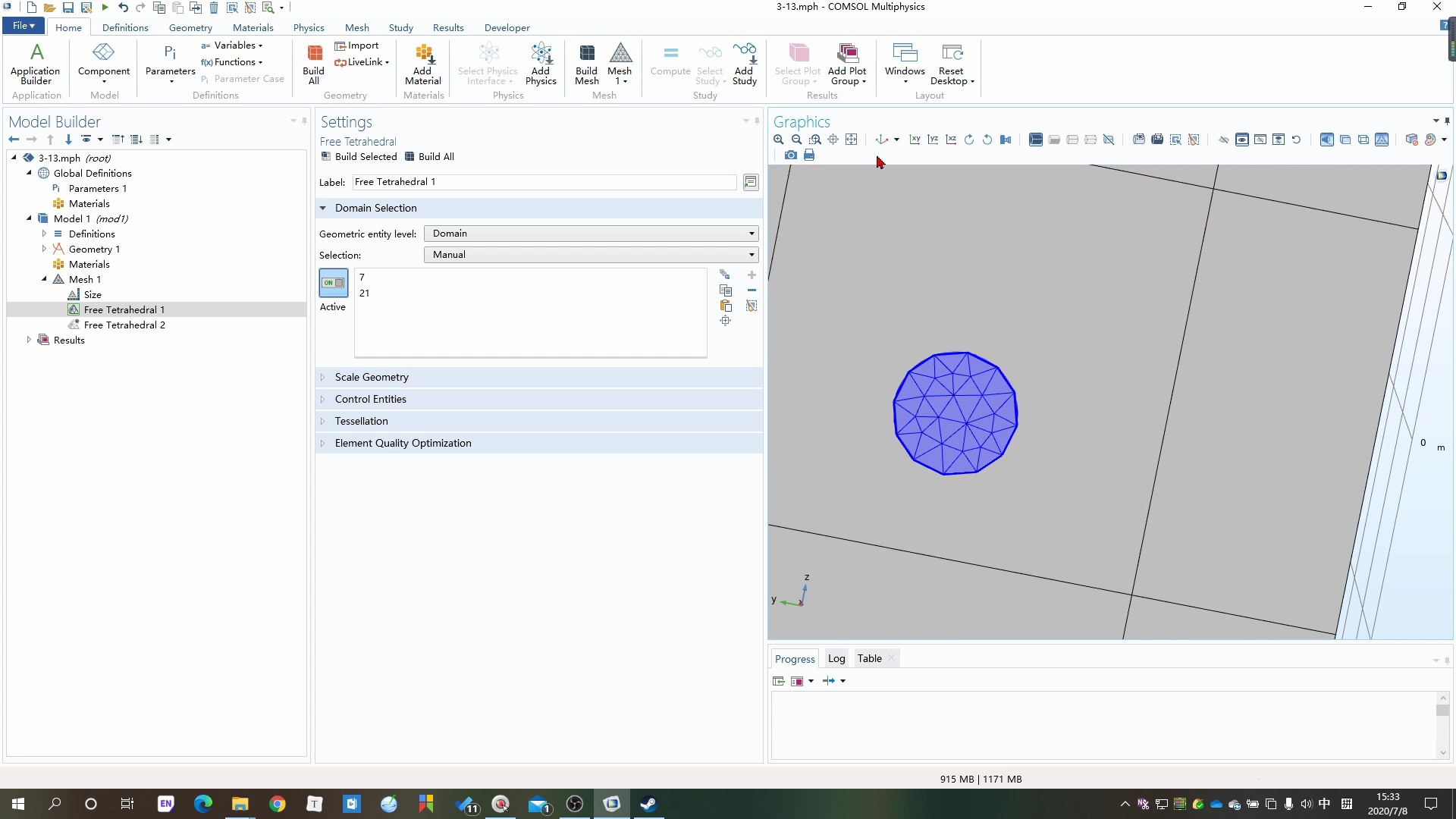Click Zoom Extents in Graphics toolbar
Viewport: 1456px width, 819px height.
coord(852,140)
